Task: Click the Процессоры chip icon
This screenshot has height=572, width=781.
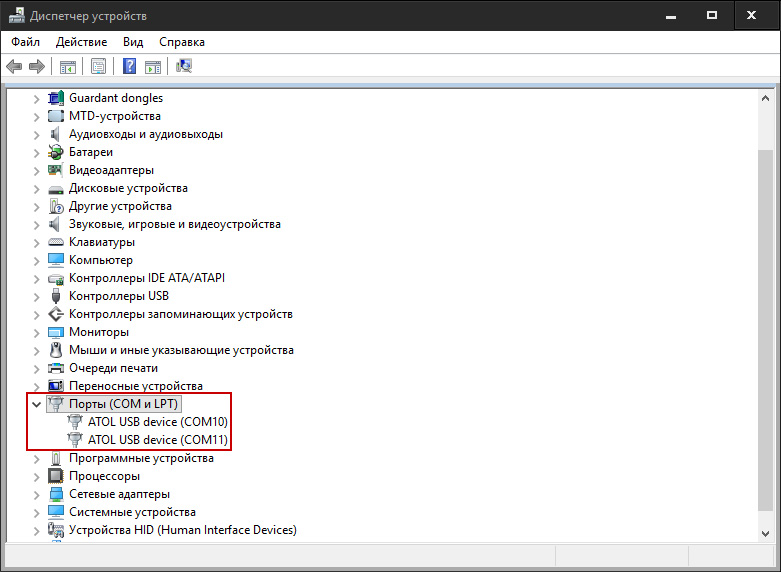Action: coord(56,476)
